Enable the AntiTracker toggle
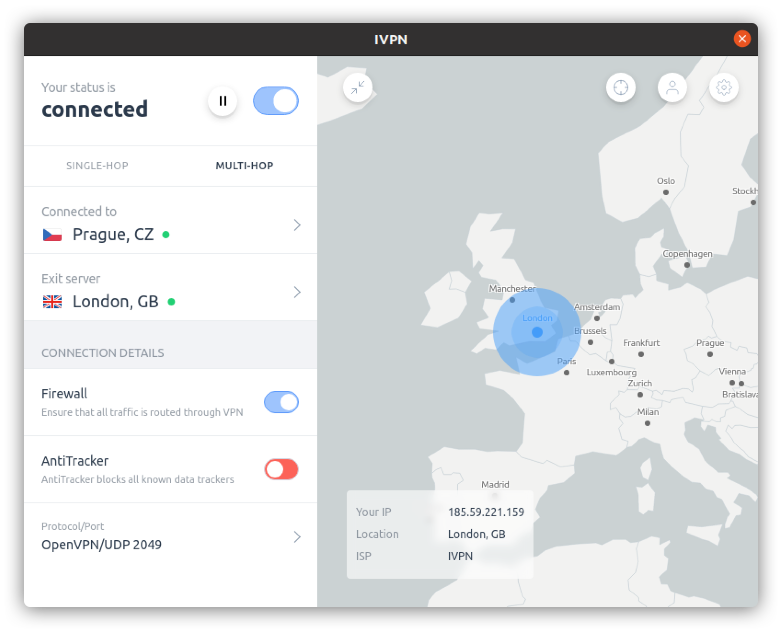The width and height of the screenshot is (783, 643). (x=282, y=469)
